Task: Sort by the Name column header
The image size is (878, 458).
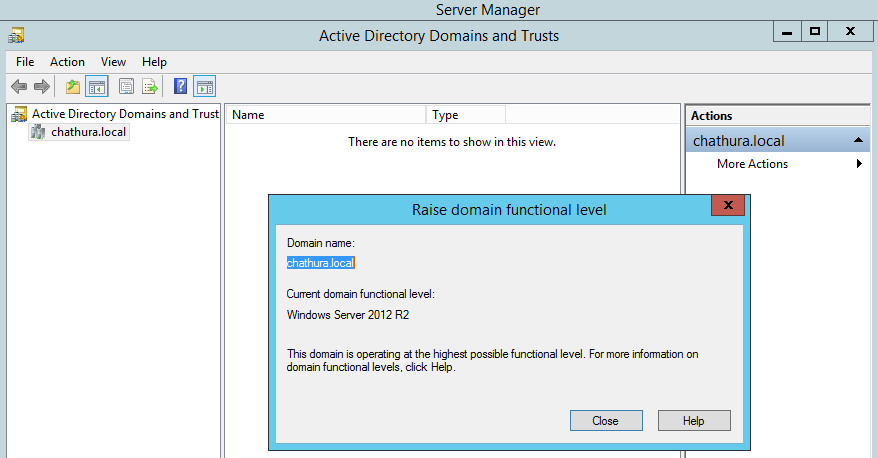Action: click(326, 115)
